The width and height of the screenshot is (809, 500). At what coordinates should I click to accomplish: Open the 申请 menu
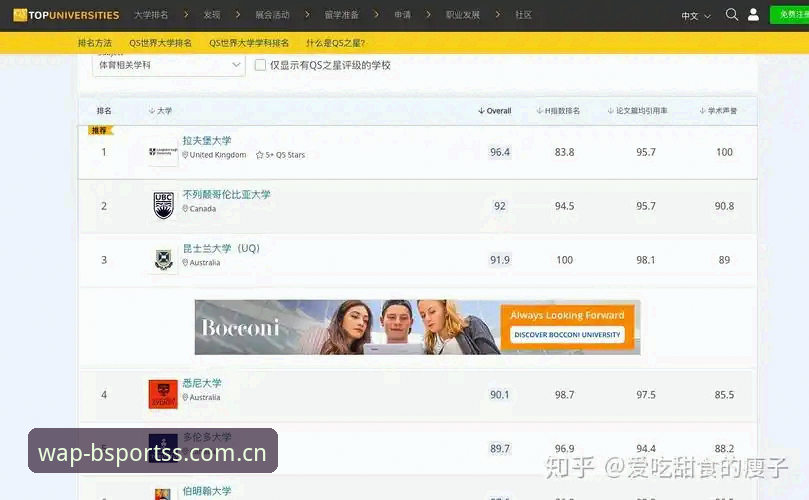(x=403, y=15)
